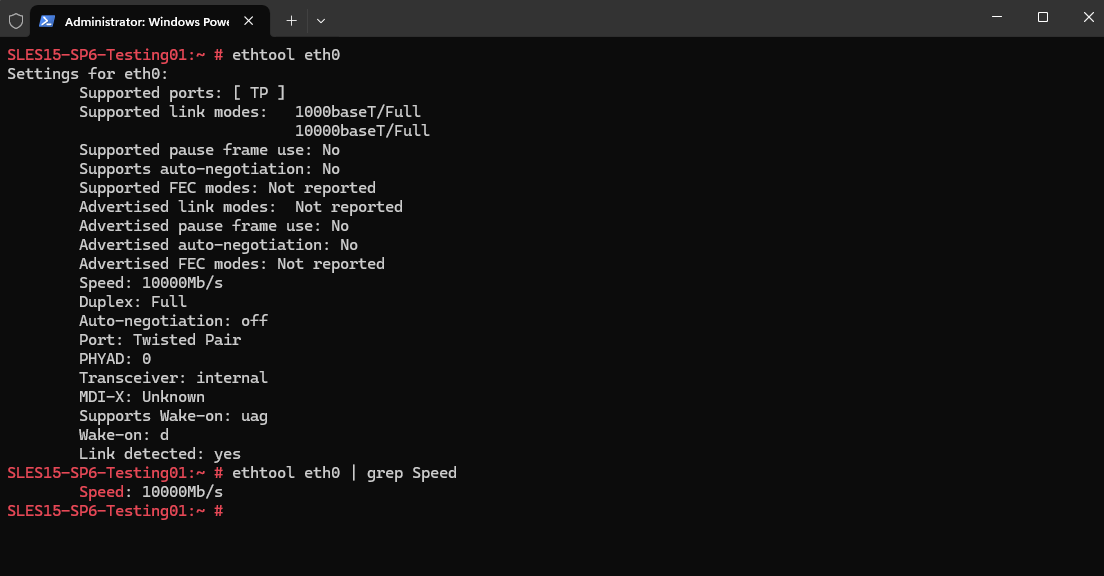Viewport: 1104px width, 576px height.
Task: Click the "10000baseT/Full" link mode text
Action: point(362,131)
